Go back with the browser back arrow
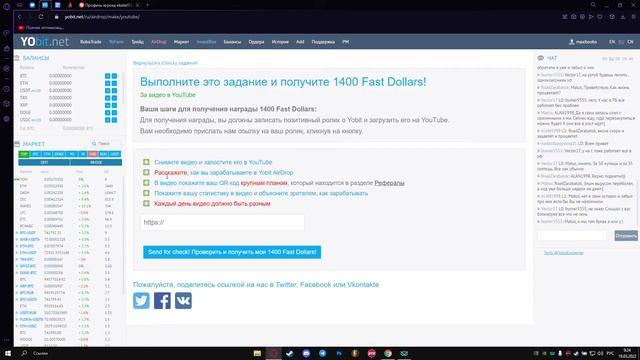This screenshot has width=640, height=360. tap(19, 17)
